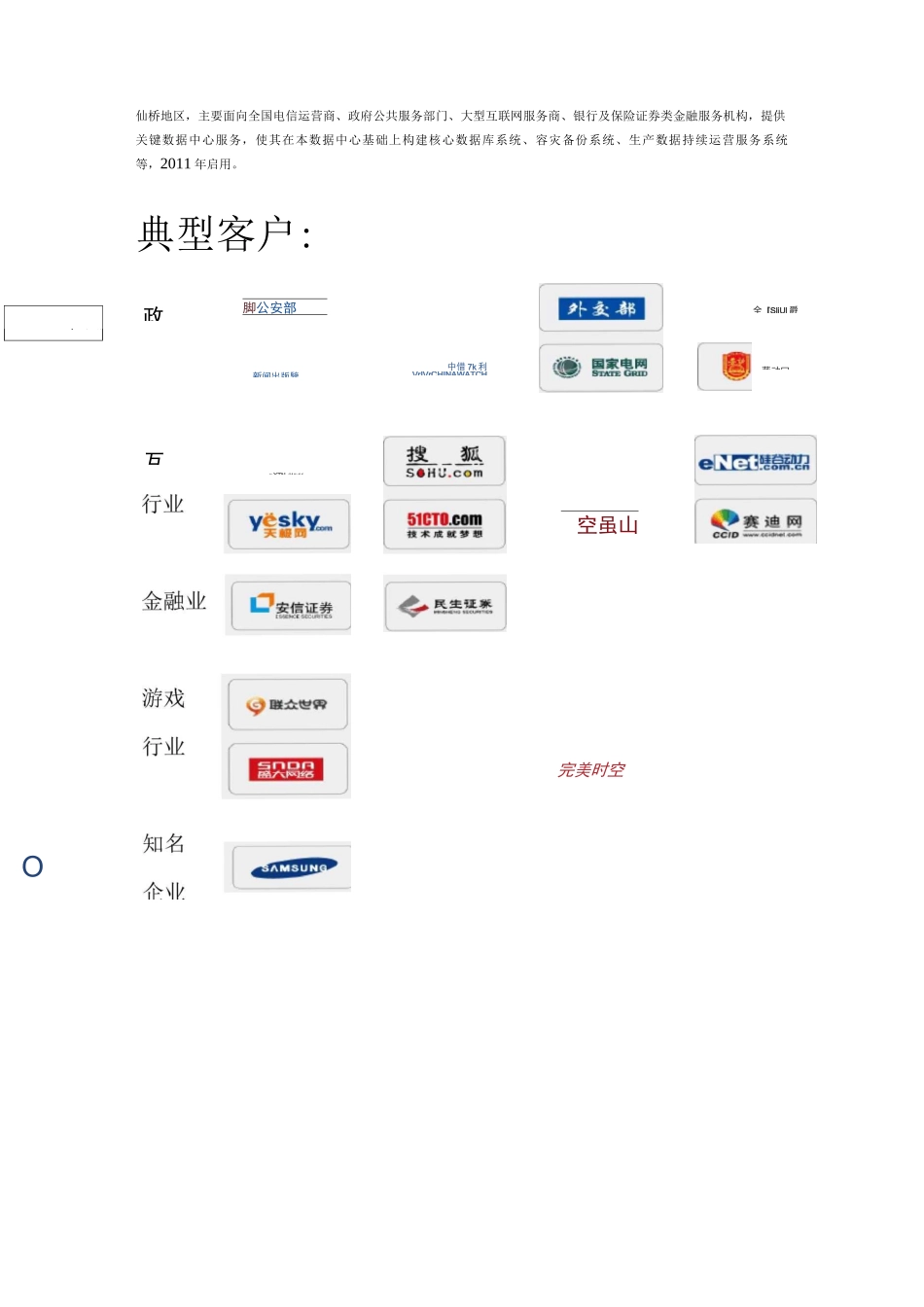This screenshot has width=924, height=1307.
Task: Click the 典型客户 heading
Action: point(225,233)
